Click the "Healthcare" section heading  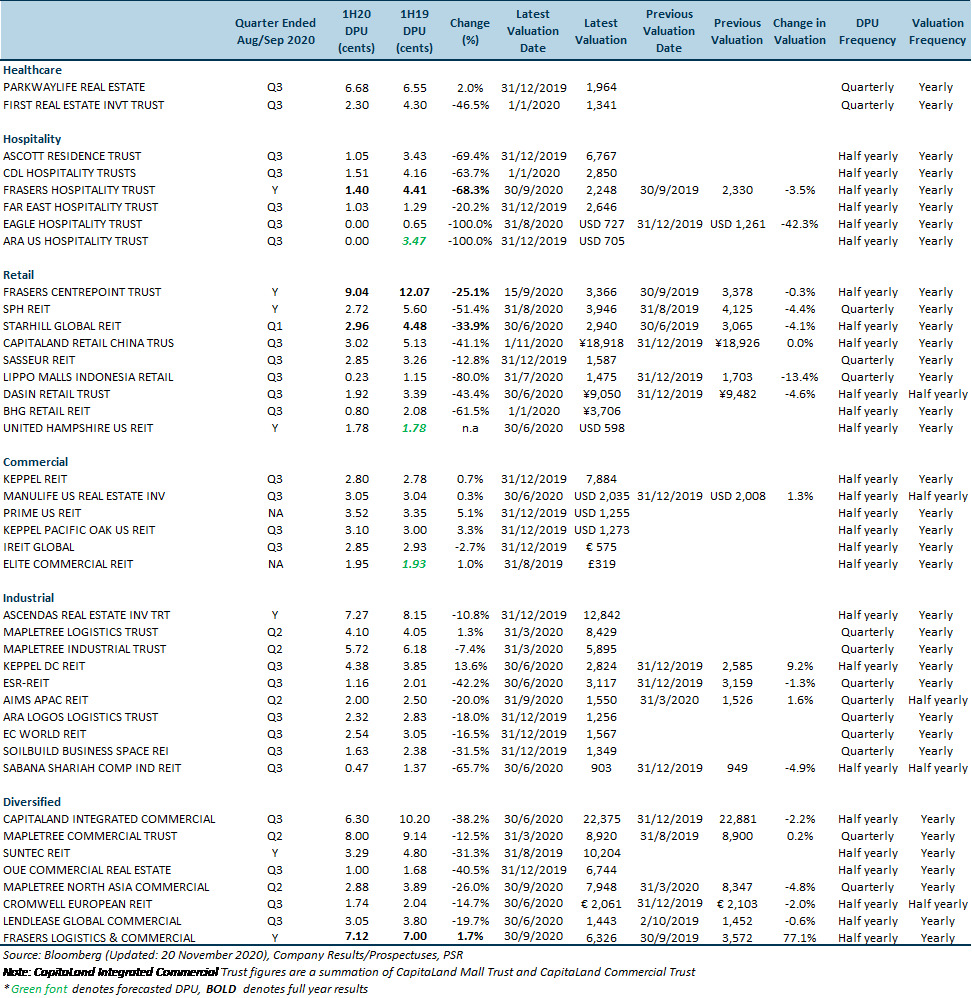pyautogui.click(x=32, y=70)
